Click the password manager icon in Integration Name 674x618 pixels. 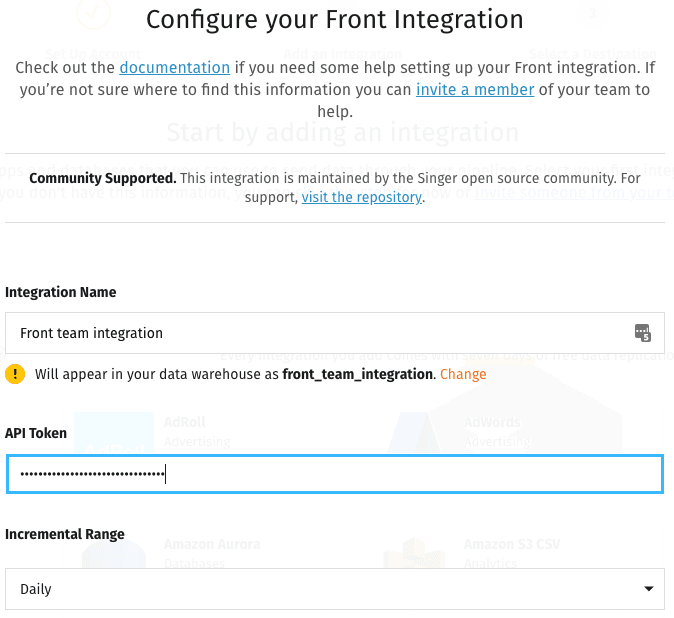pyautogui.click(x=643, y=333)
